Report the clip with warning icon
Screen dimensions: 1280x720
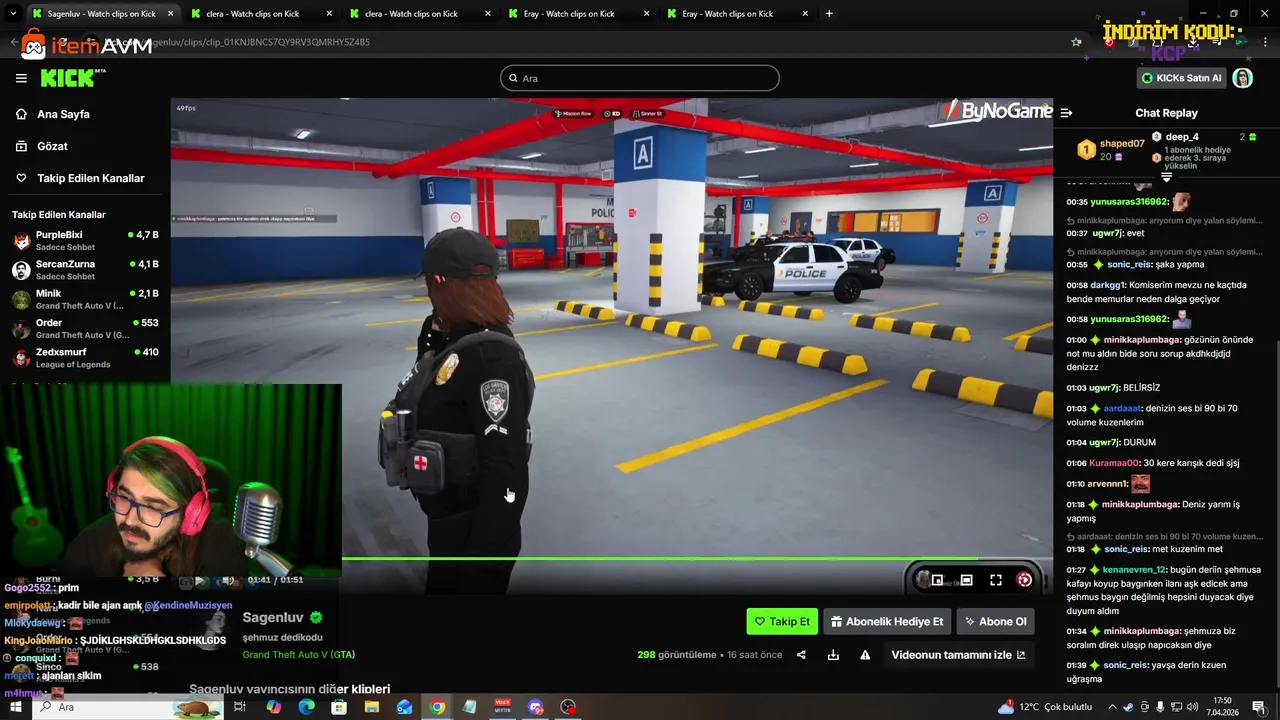(x=865, y=655)
